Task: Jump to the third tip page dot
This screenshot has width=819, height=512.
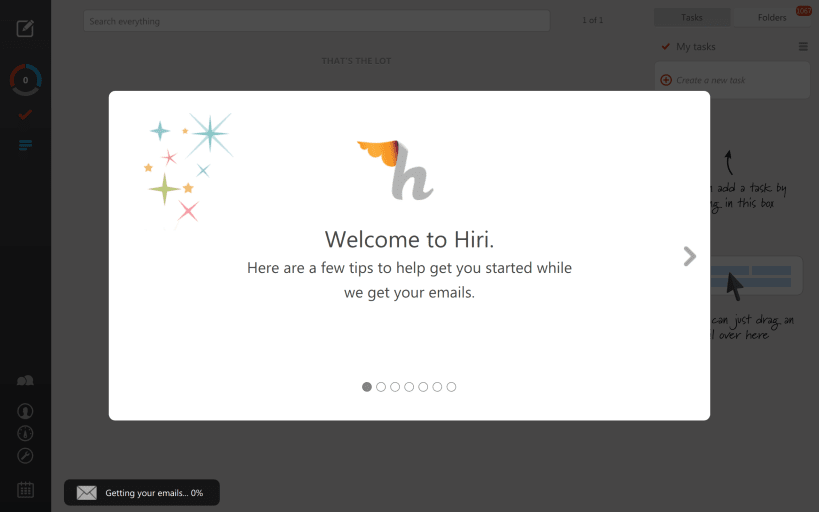Action: click(x=395, y=387)
